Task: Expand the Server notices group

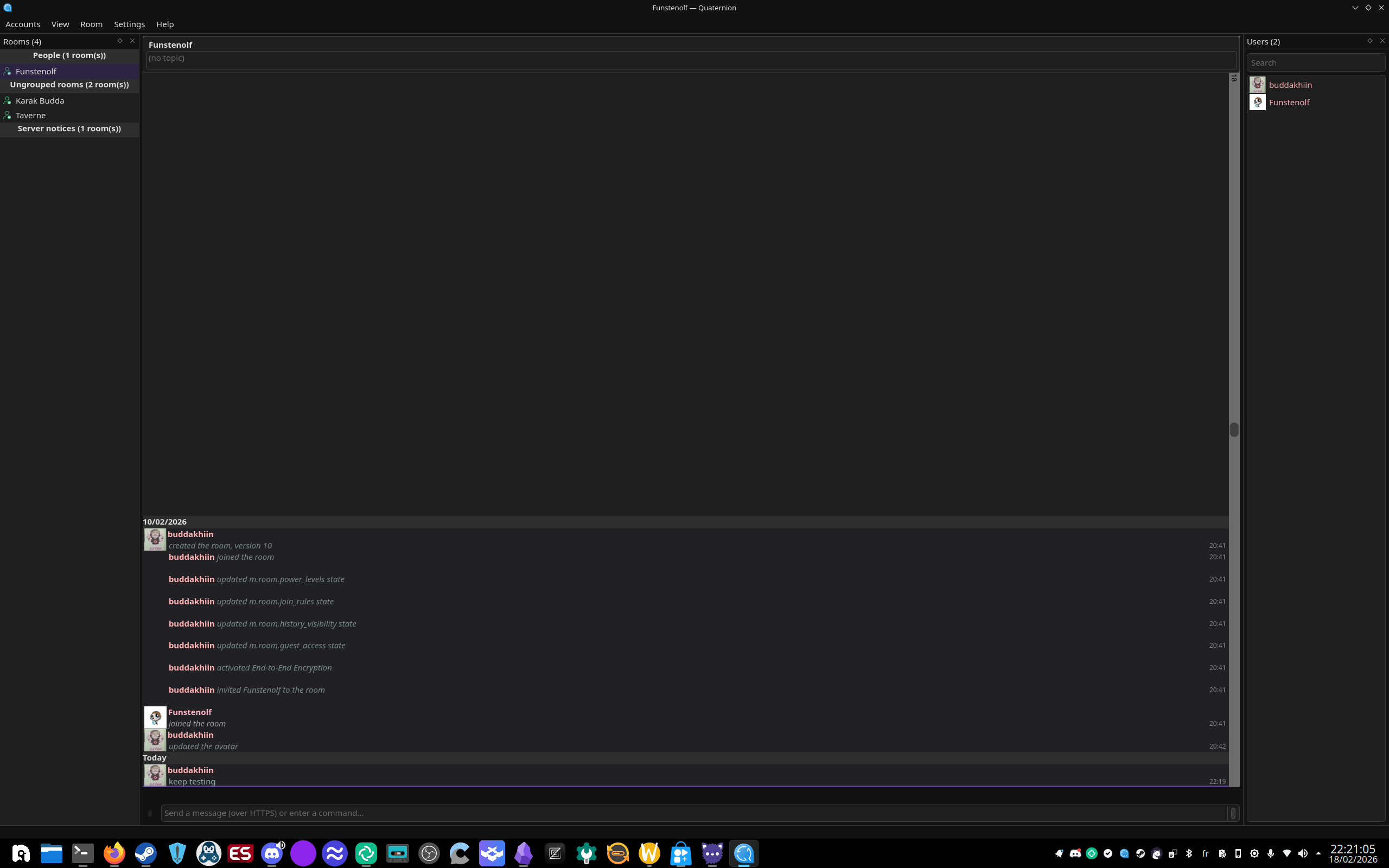Action: 69,129
